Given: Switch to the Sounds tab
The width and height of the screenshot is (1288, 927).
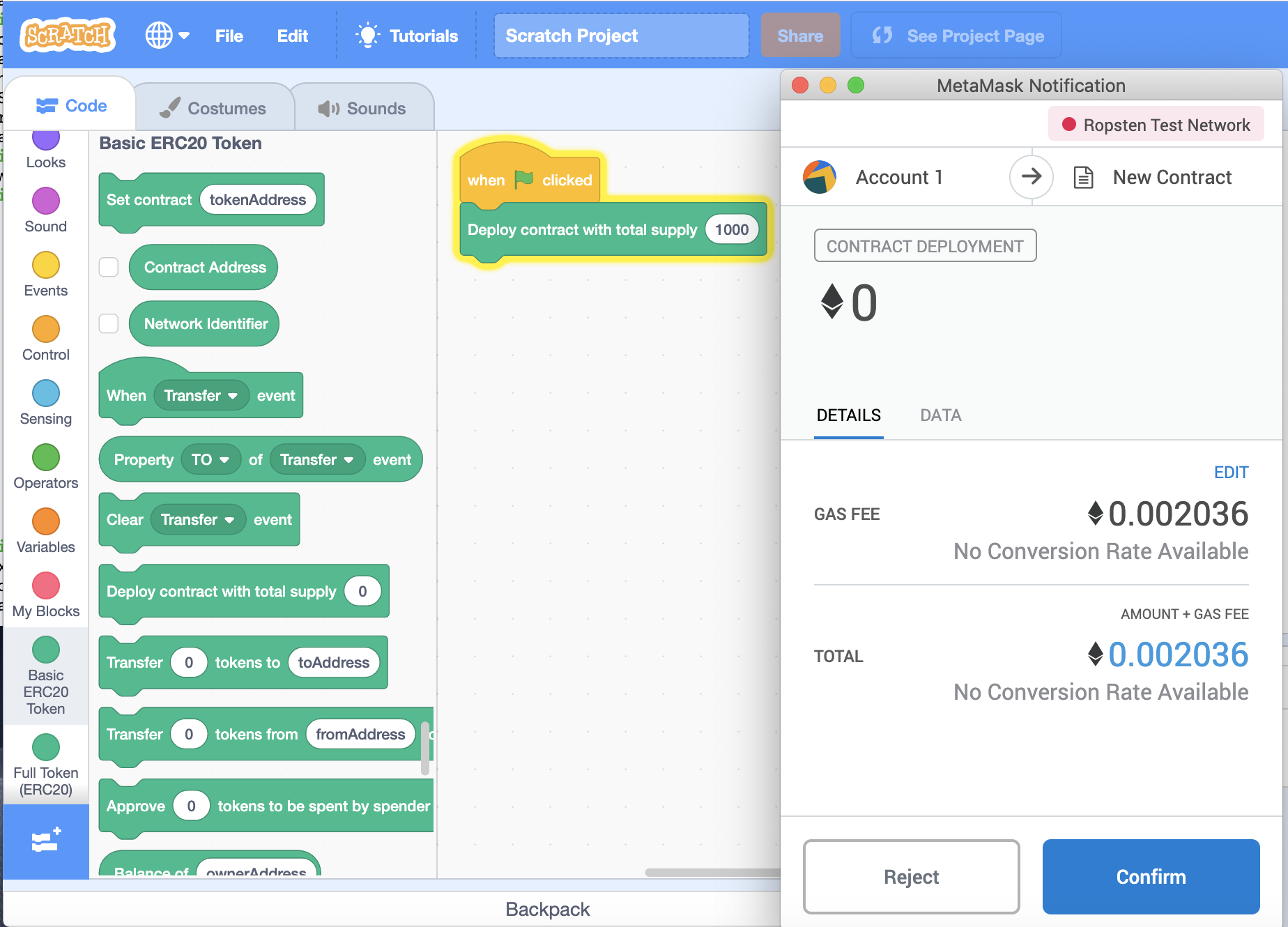Looking at the screenshot, I should coord(362,108).
